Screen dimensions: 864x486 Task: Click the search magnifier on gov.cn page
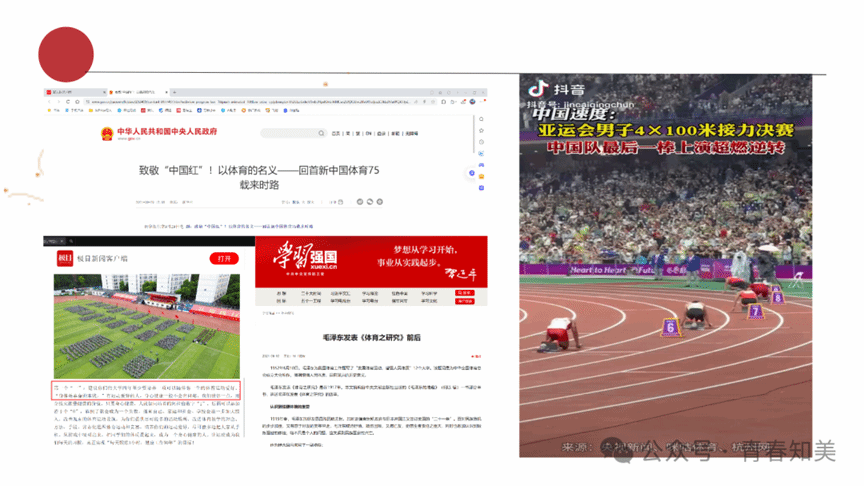321,133
